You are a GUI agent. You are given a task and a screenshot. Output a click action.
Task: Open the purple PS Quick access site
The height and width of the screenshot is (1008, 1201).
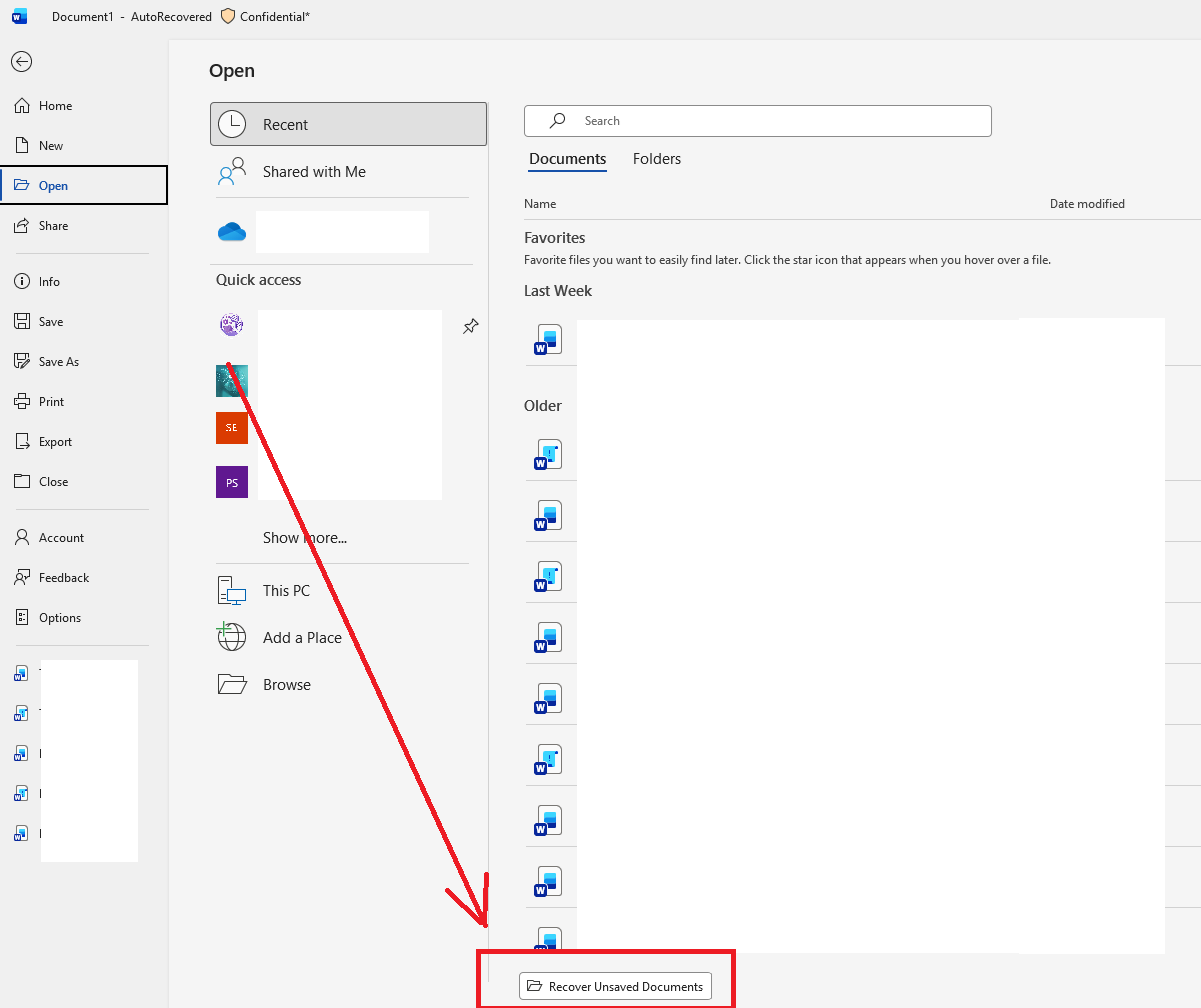pyautogui.click(x=232, y=482)
